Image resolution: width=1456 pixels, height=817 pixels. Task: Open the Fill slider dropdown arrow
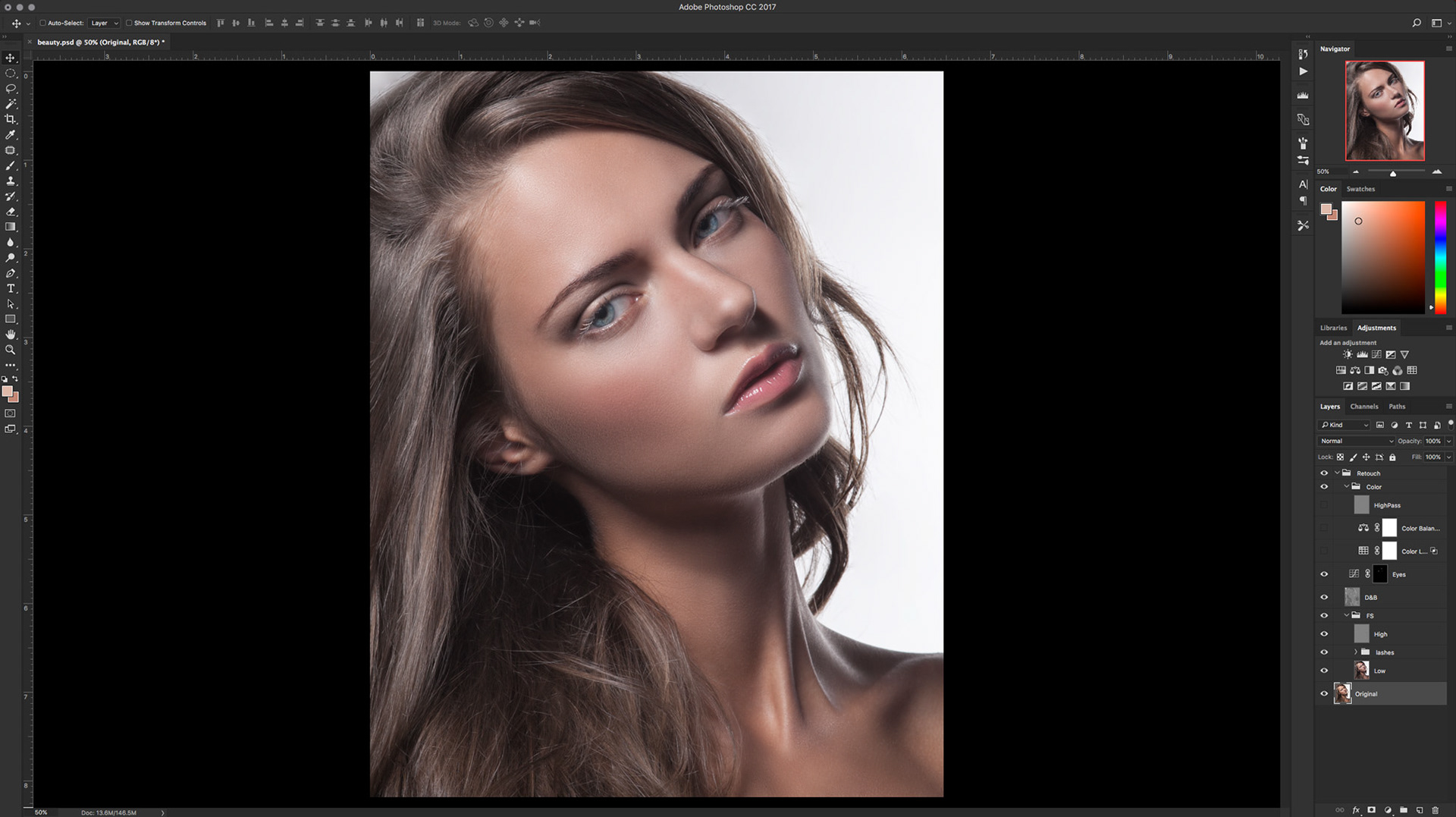[1448, 457]
